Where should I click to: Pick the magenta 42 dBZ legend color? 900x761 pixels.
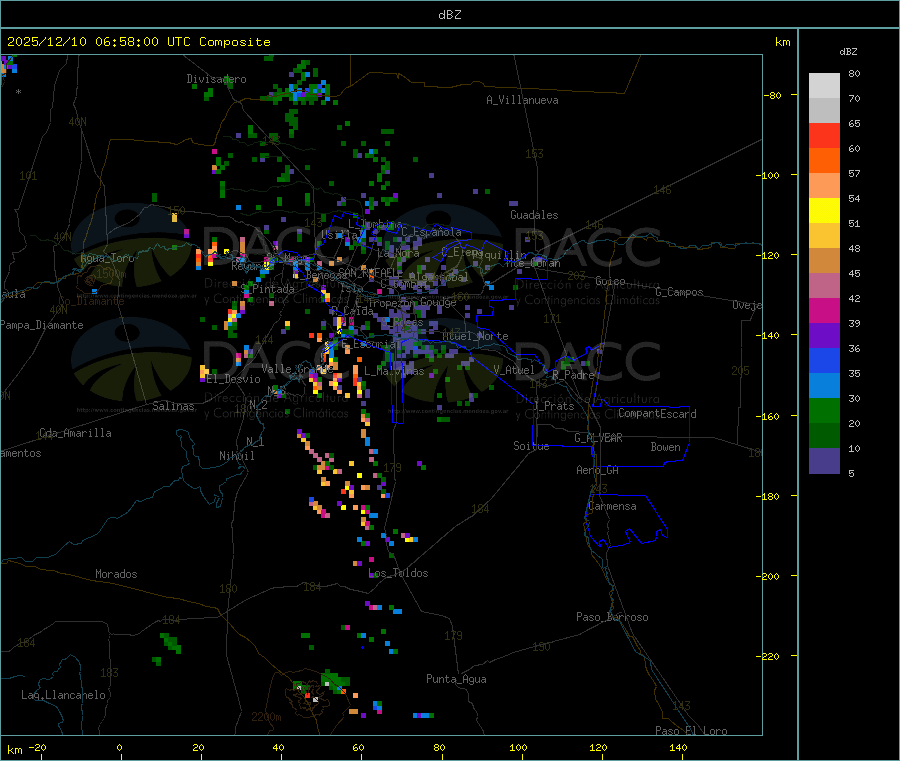click(824, 310)
